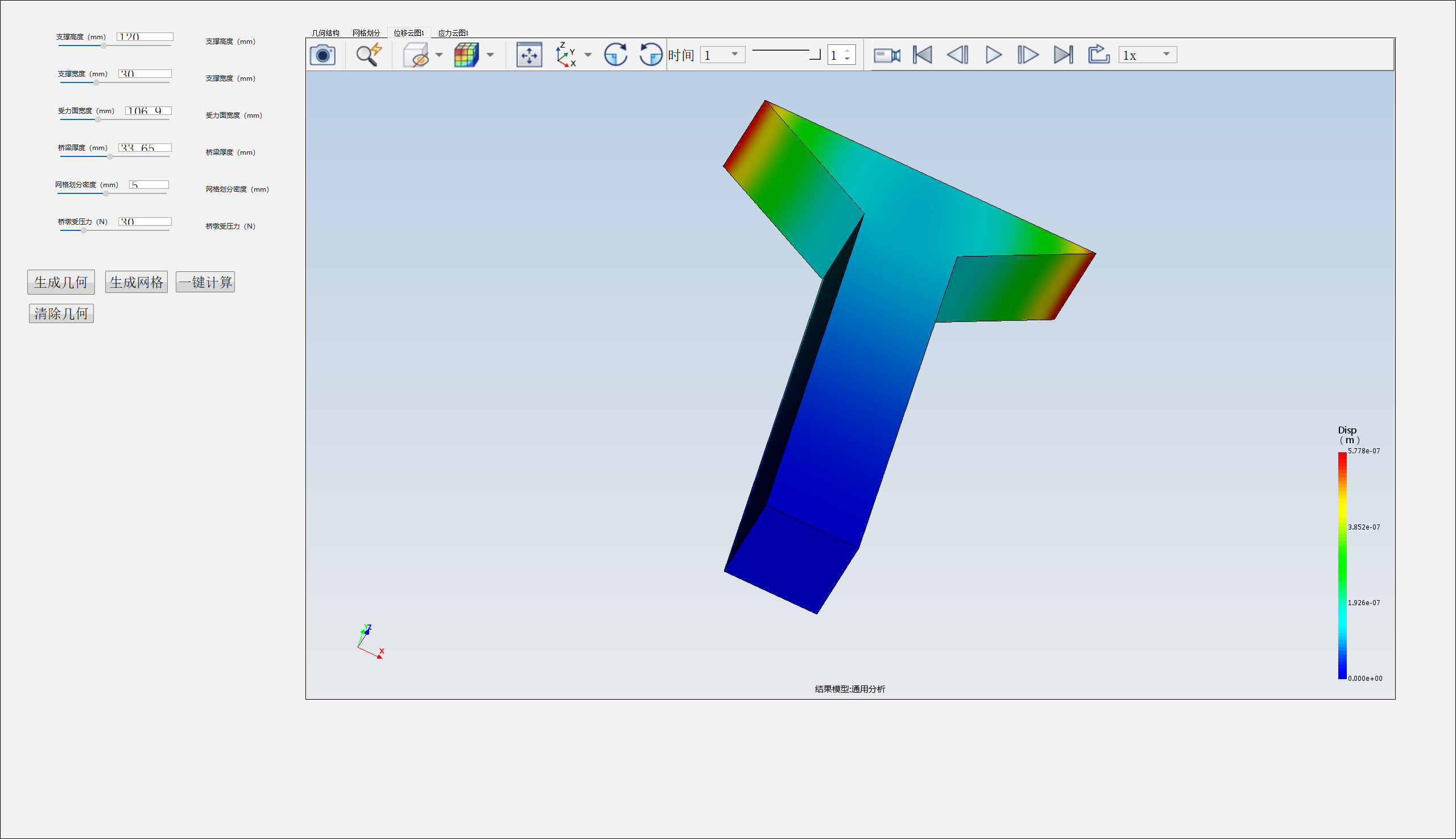Click the magnifier with lightning quick-search icon
This screenshot has height=839, width=1456.
point(369,55)
